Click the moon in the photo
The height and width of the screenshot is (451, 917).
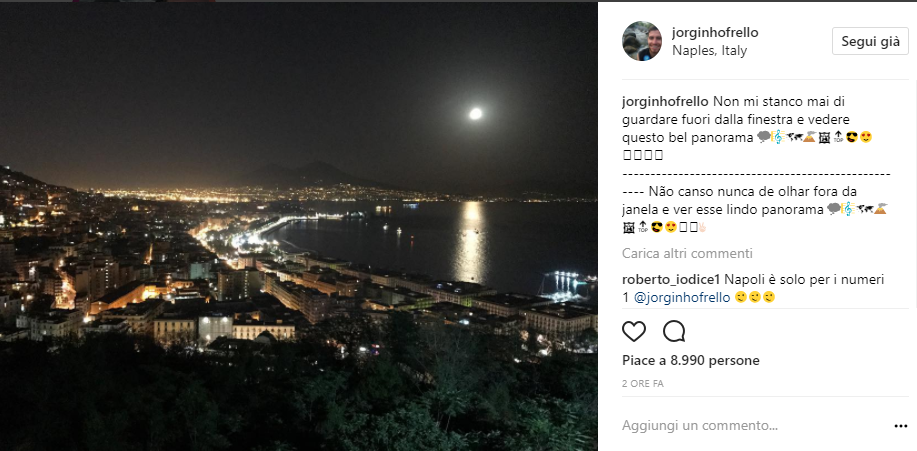pyautogui.click(x=475, y=113)
